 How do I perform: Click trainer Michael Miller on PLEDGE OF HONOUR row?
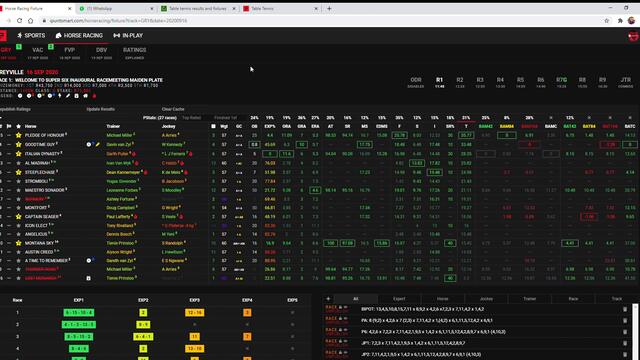point(120,135)
